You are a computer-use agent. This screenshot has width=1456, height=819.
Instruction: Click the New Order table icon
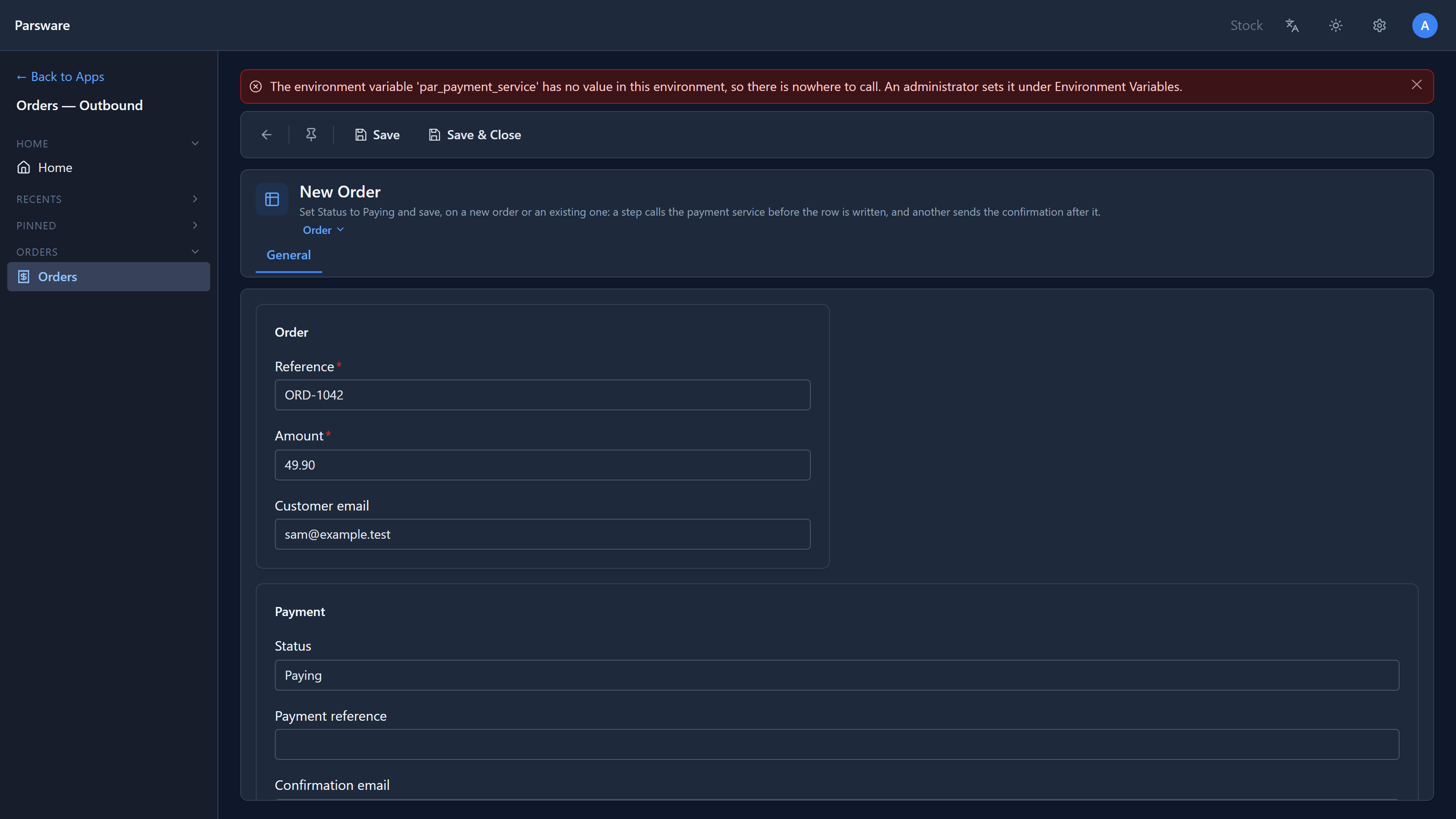(272, 199)
